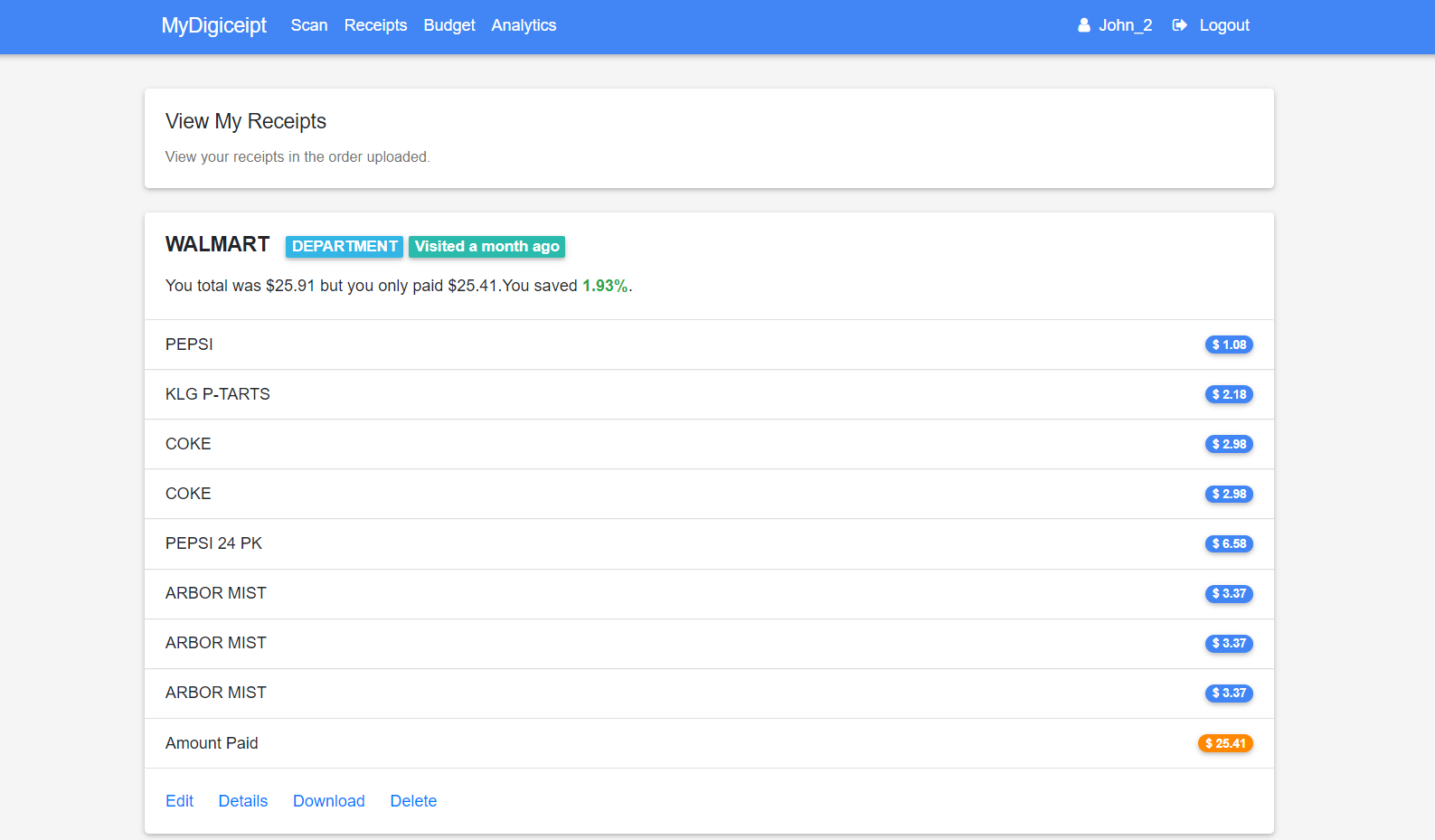
Task: Open the John_2 account link
Action: [1125, 25]
